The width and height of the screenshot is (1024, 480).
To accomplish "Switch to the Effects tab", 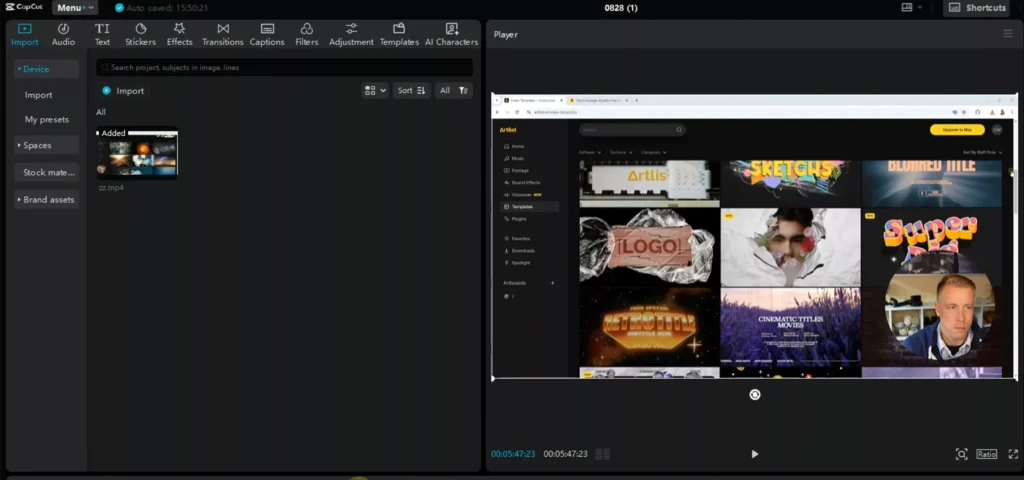I will 180,35.
